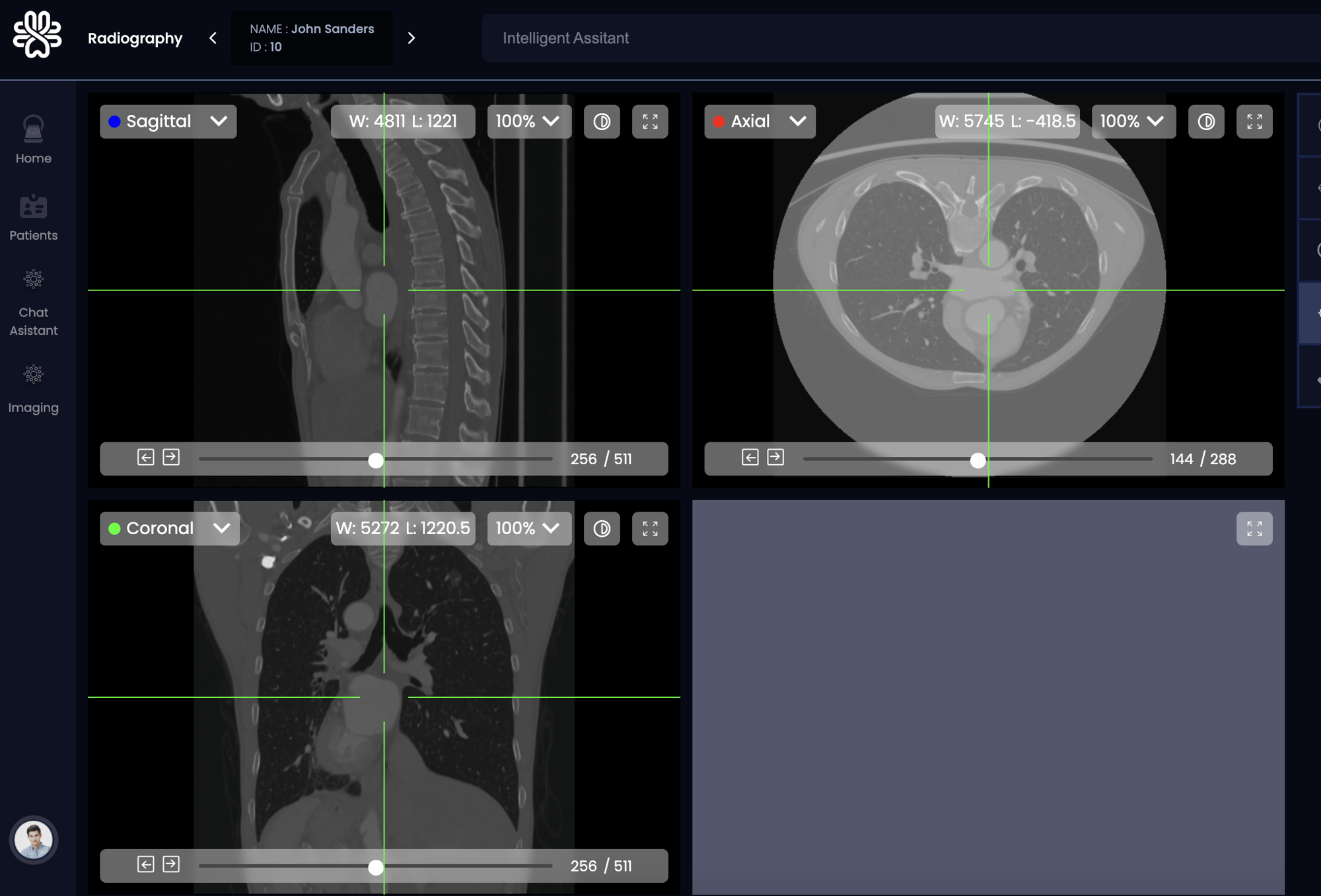
Task: Click the Radiography title
Action: tap(135, 38)
